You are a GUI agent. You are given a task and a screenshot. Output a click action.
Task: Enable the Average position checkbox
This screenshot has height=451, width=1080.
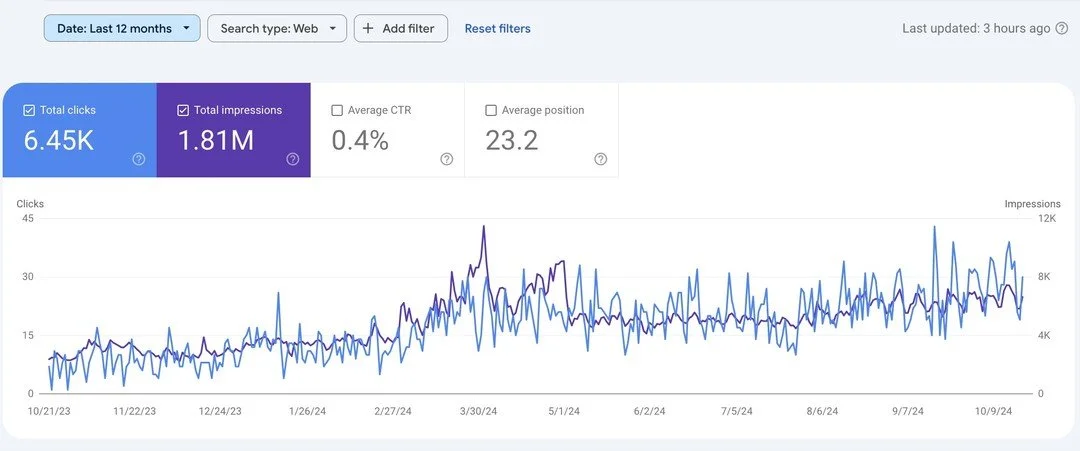pos(491,110)
